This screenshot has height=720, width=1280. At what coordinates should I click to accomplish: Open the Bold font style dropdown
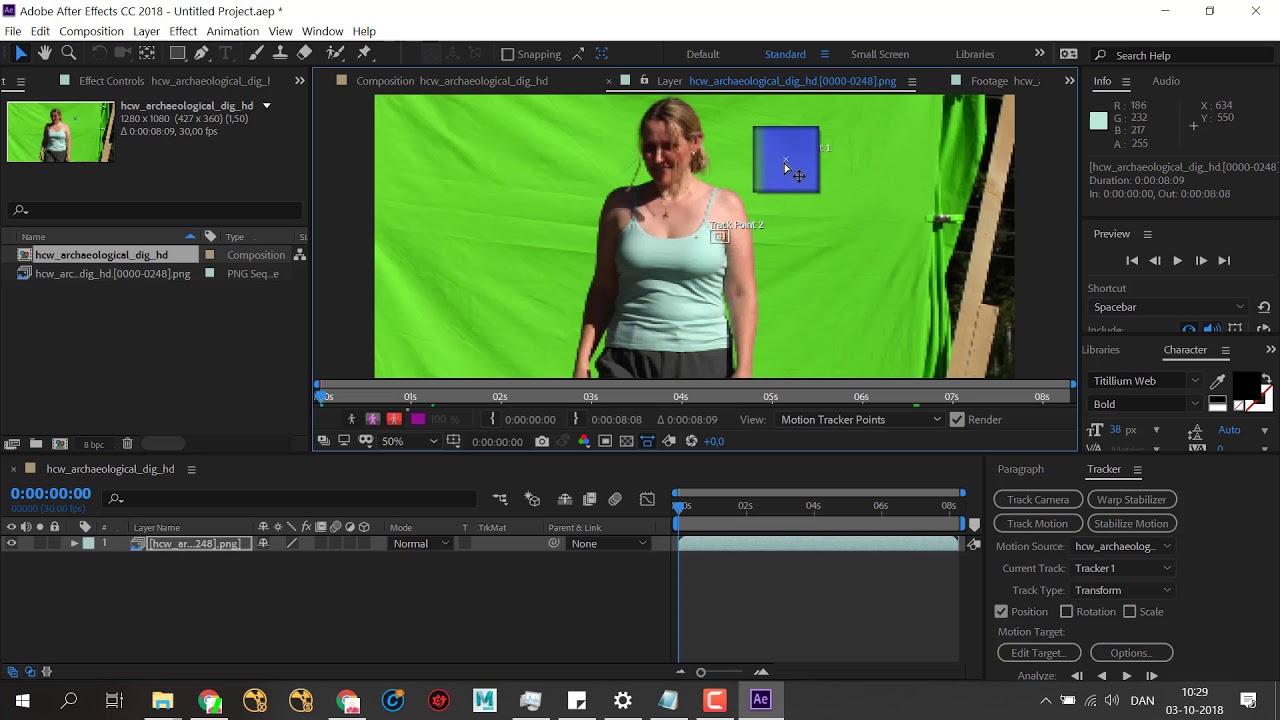coord(1145,404)
